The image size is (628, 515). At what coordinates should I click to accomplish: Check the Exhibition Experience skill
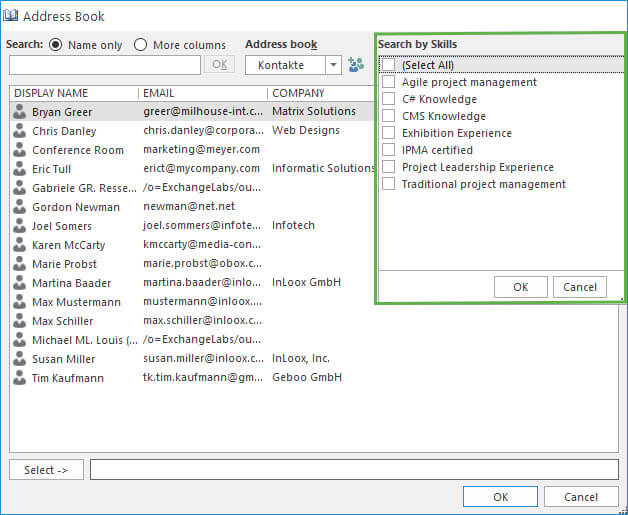click(388, 133)
